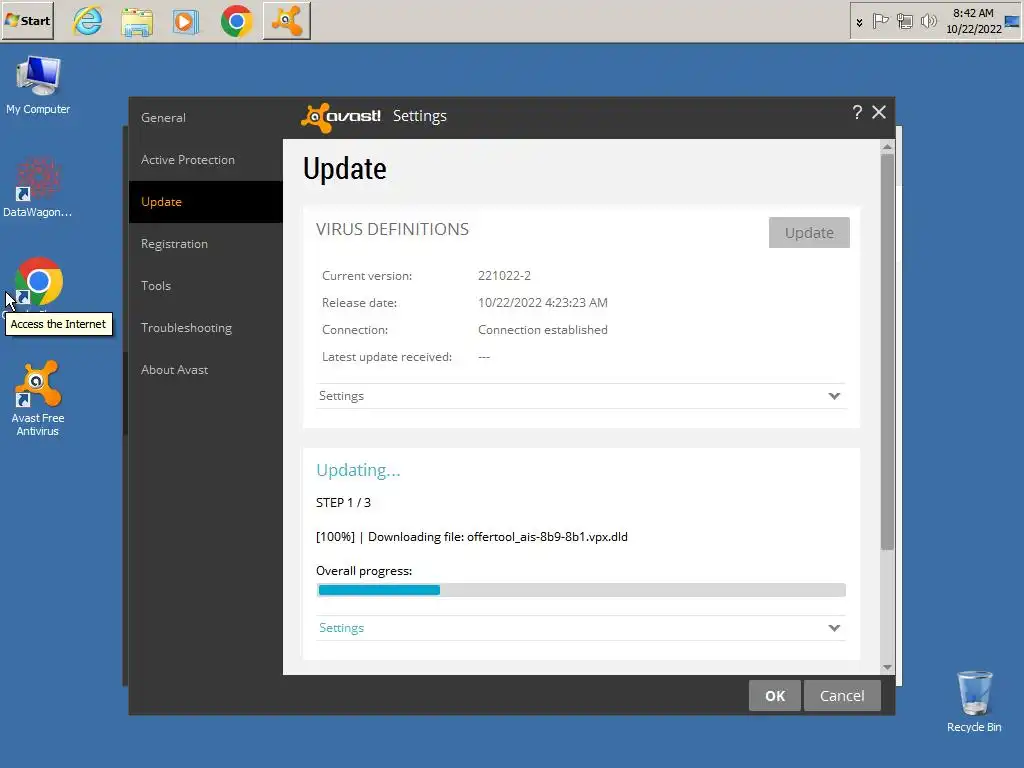Open the General settings section
This screenshot has height=768, width=1024.
click(x=206, y=118)
